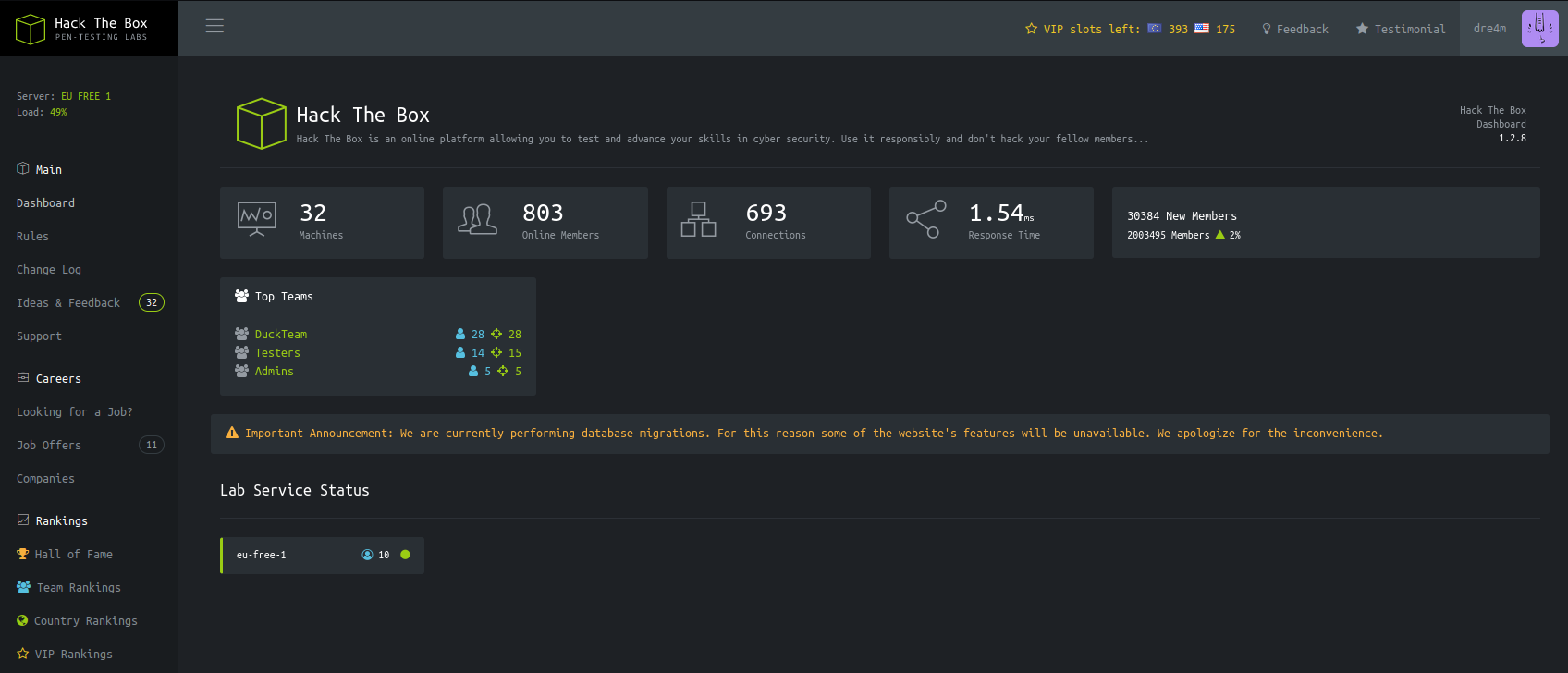Click the Feedback lightbulb icon
The height and width of the screenshot is (673, 1568).
[x=1267, y=29]
